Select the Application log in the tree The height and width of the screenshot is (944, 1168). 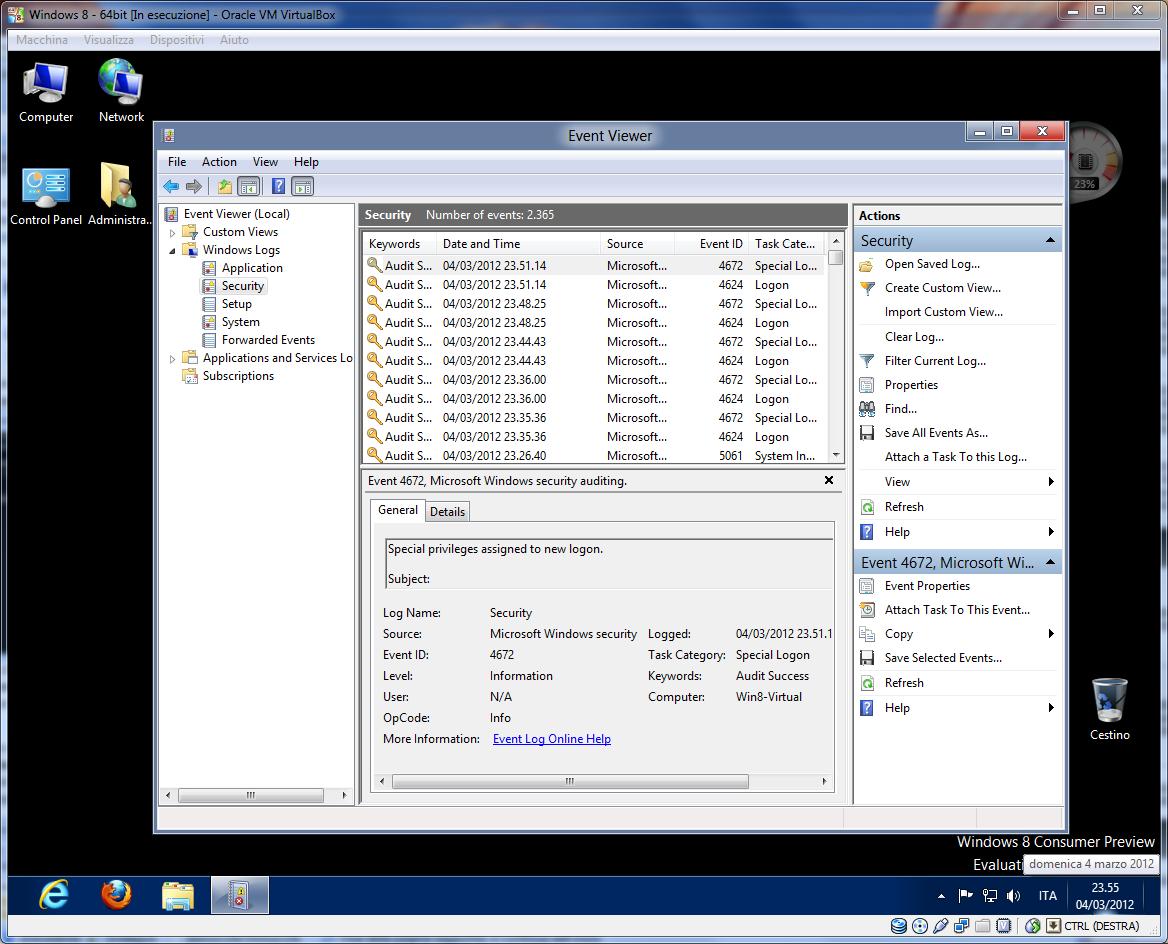[252, 268]
